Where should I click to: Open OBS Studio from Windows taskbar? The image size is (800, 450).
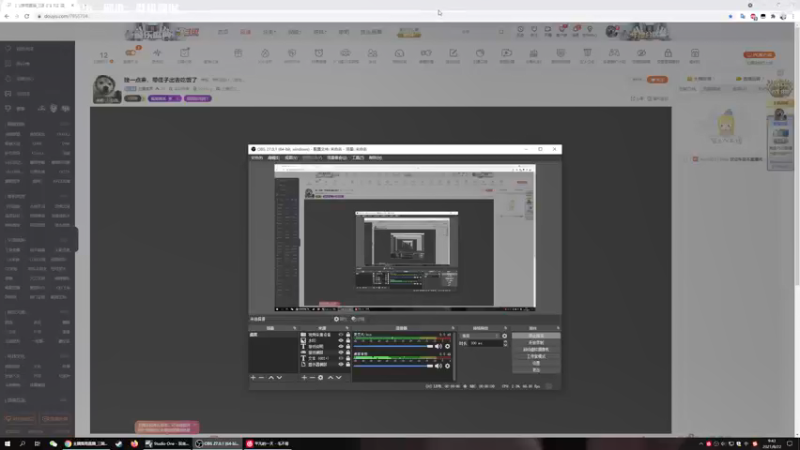(217, 444)
